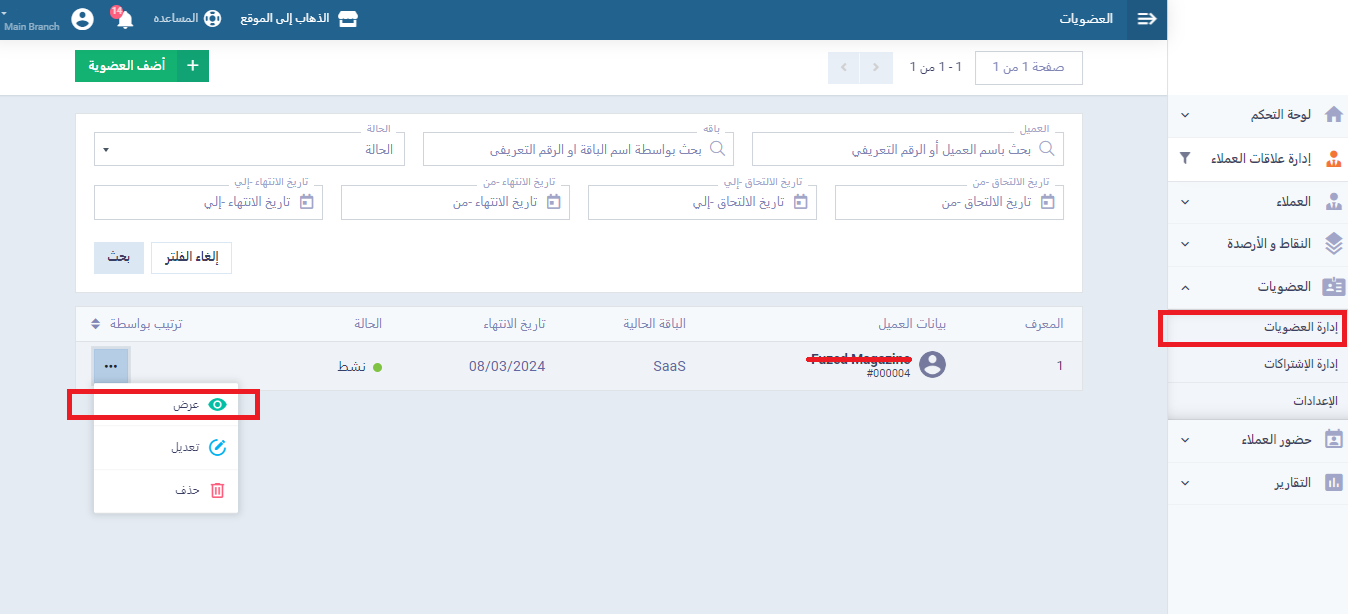Expand لوحة التحكم sidebar section
Screen dimensions: 1348x614
(1185, 115)
